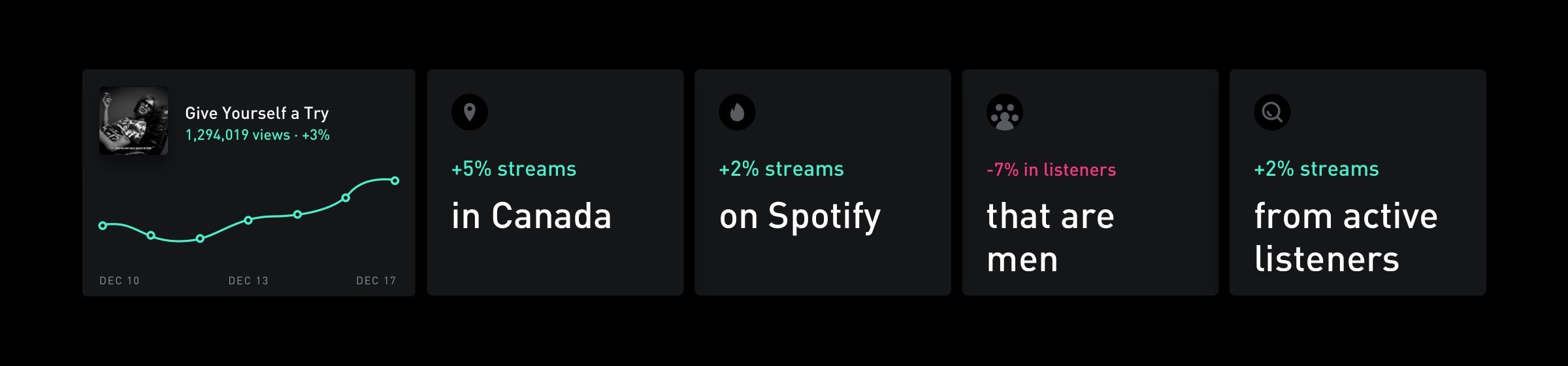Screen dimensions: 1568x366
Task: Click the DEC 10 date label
Action: click(120, 280)
